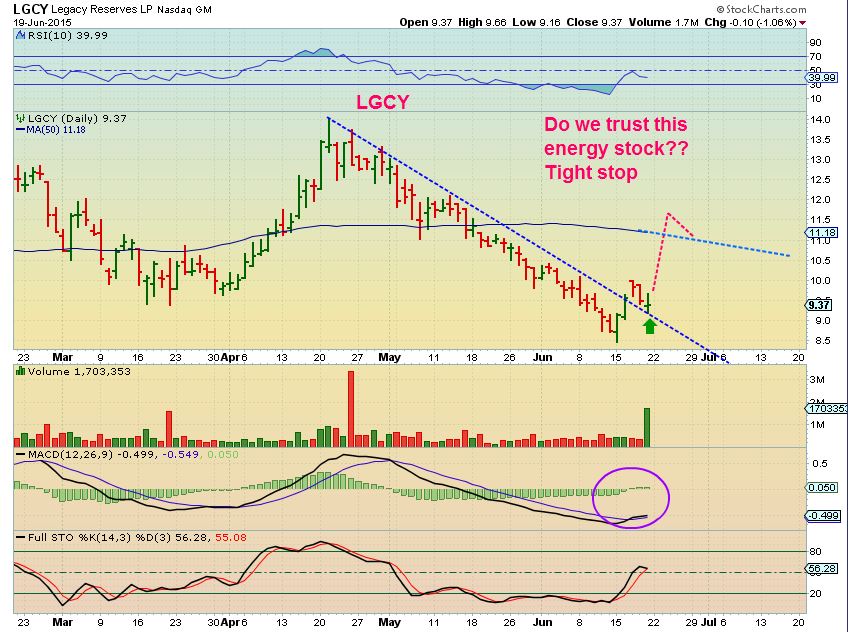Select the MA(50) 11.18 legend label
This screenshot has width=848, height=632.
tap(56, 130)
